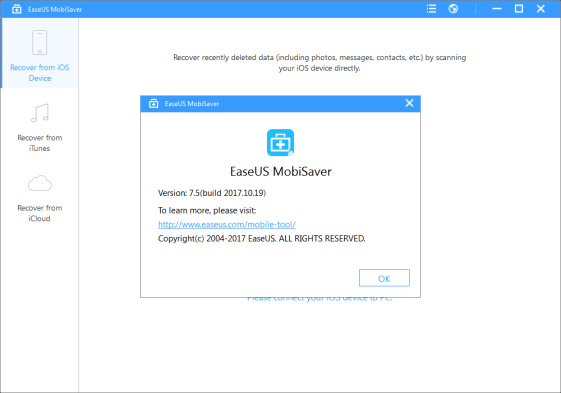This screenshot has height=393, width=561.
Task: Open the menu list icon in title bar
Action: (x=431, y=9)
